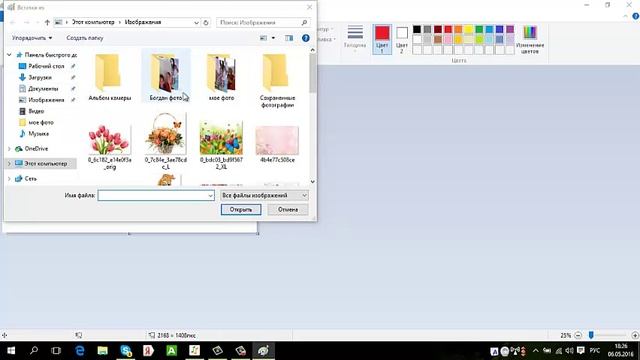Click the magnifier icon in the search box
This screenshot has width=640, height=360.
(304, 22)
